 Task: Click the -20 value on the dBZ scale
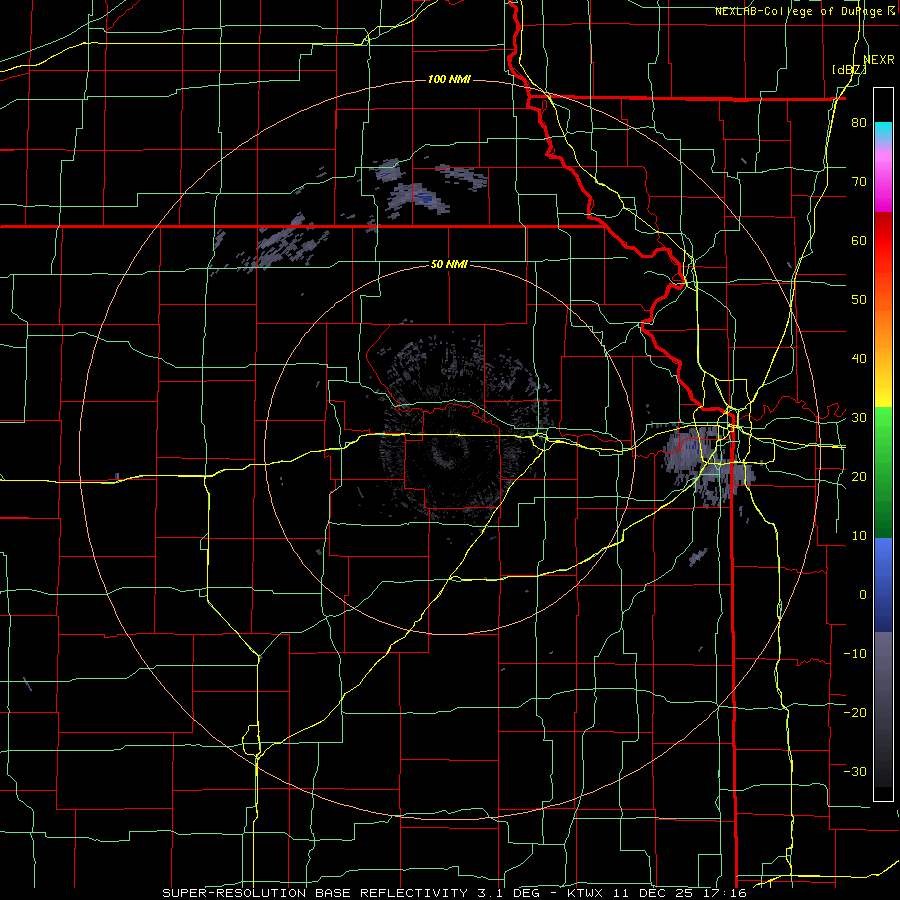(x=855, y=712)
